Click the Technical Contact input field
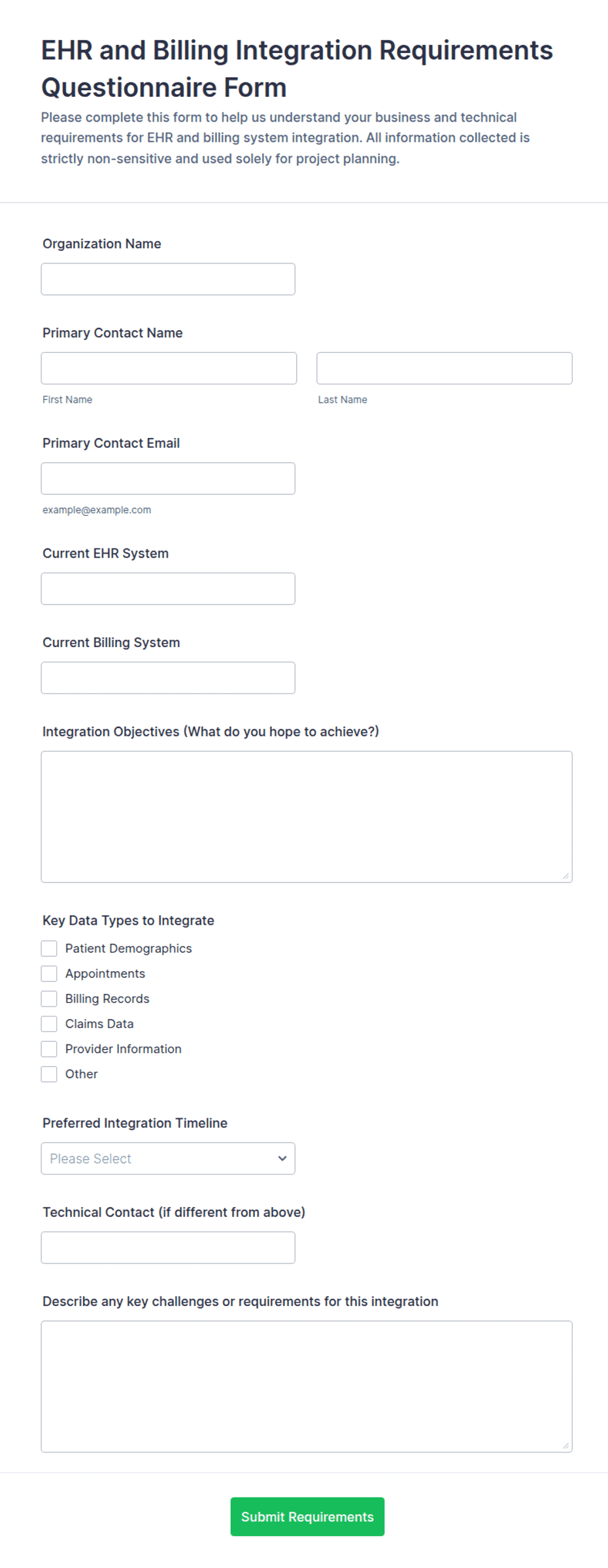 [168, 1248]
